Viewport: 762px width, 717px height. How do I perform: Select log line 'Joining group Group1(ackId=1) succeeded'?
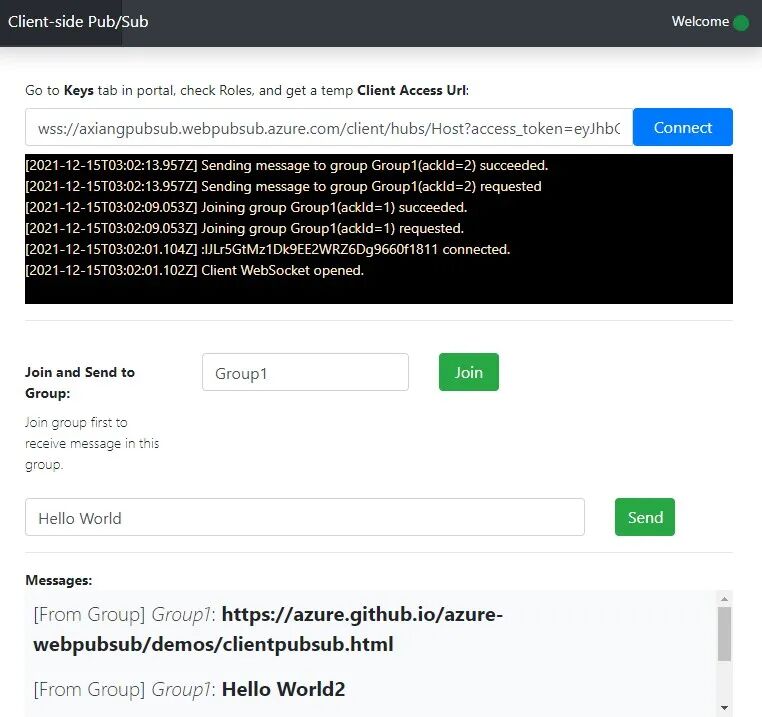click(246, 208)
